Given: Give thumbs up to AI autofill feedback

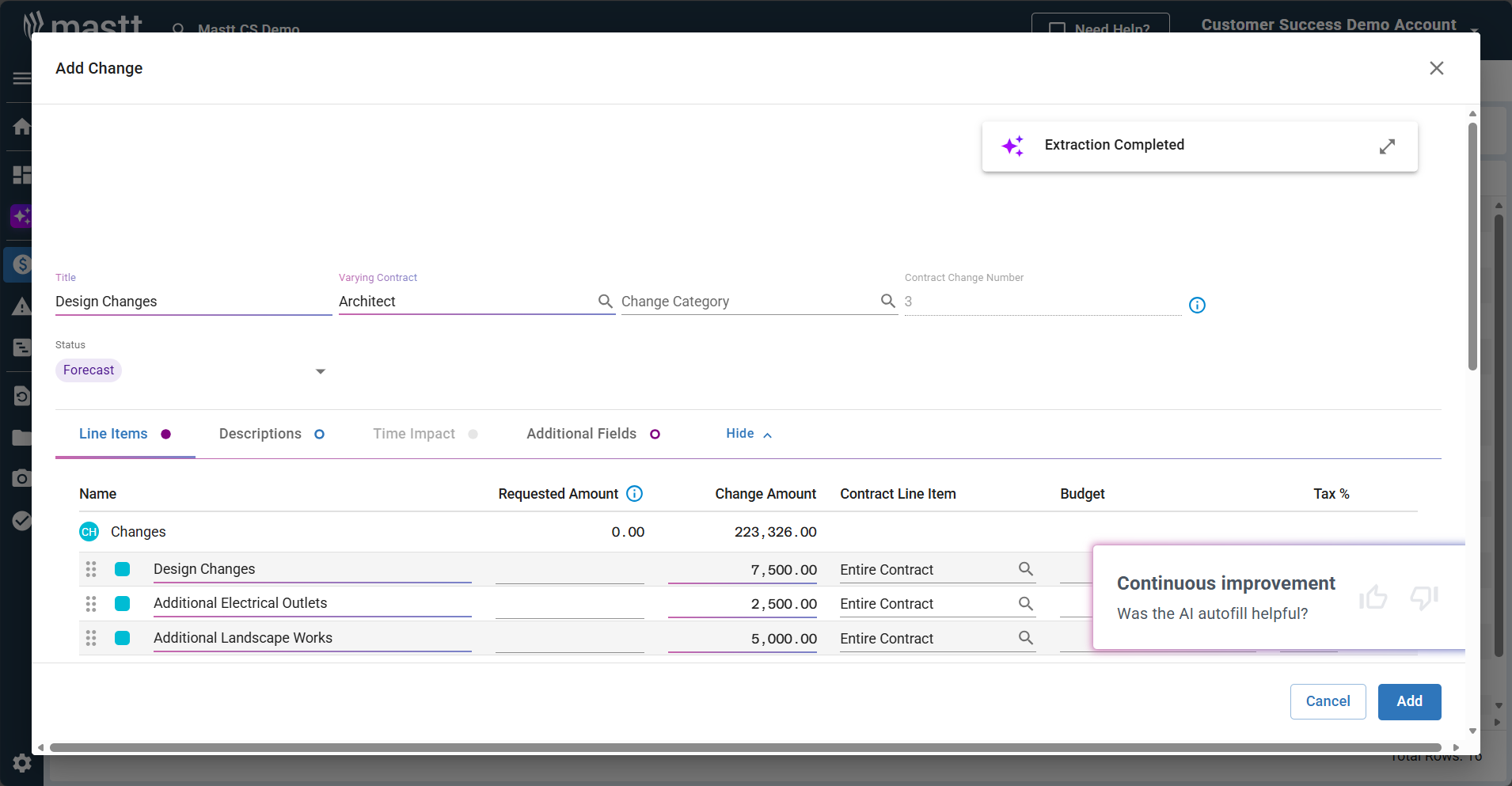Looking at the screenshot, I should click(x=1373, y=598).
